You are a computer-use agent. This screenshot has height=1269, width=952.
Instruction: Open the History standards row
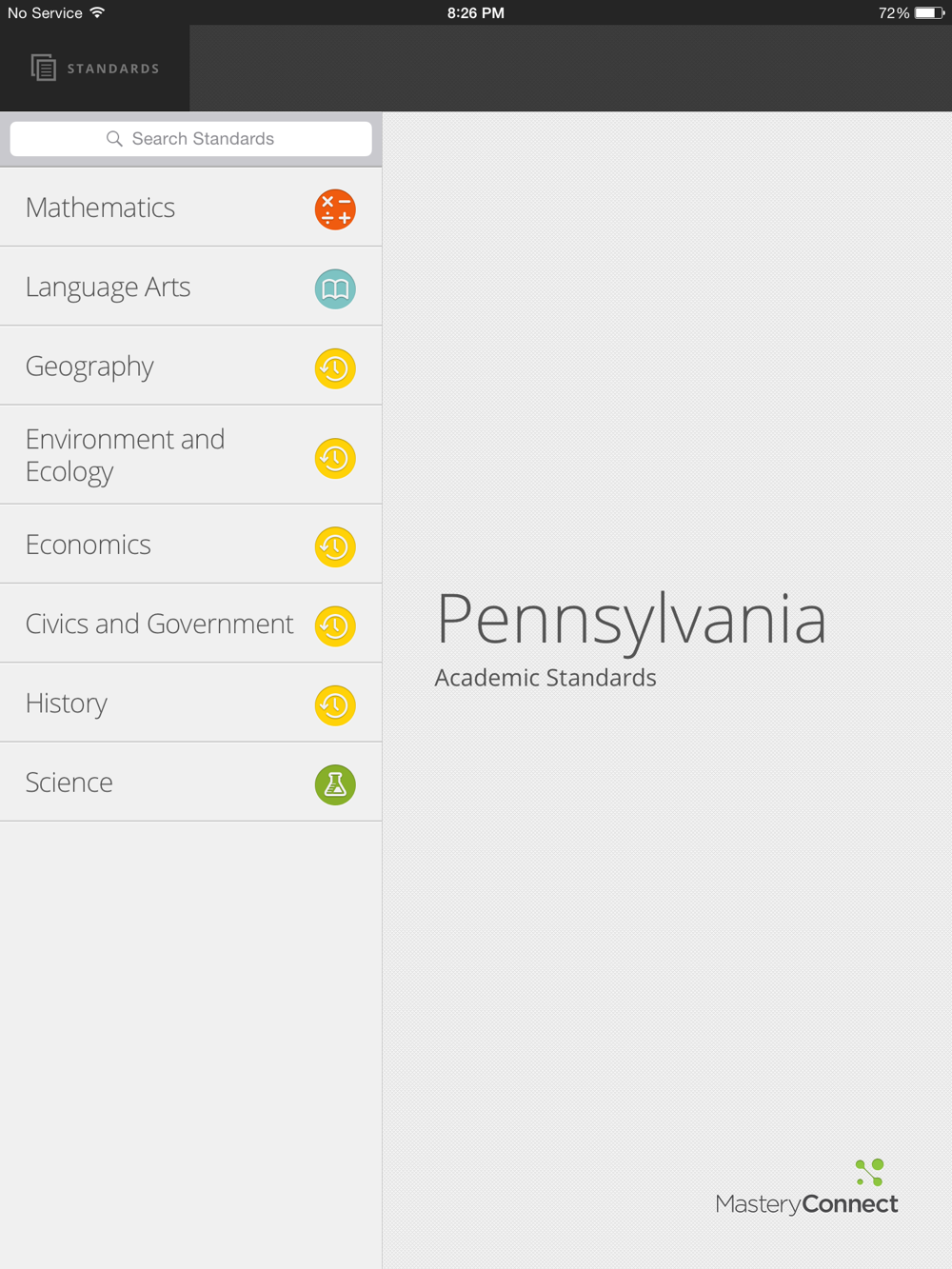pos(190,703)
